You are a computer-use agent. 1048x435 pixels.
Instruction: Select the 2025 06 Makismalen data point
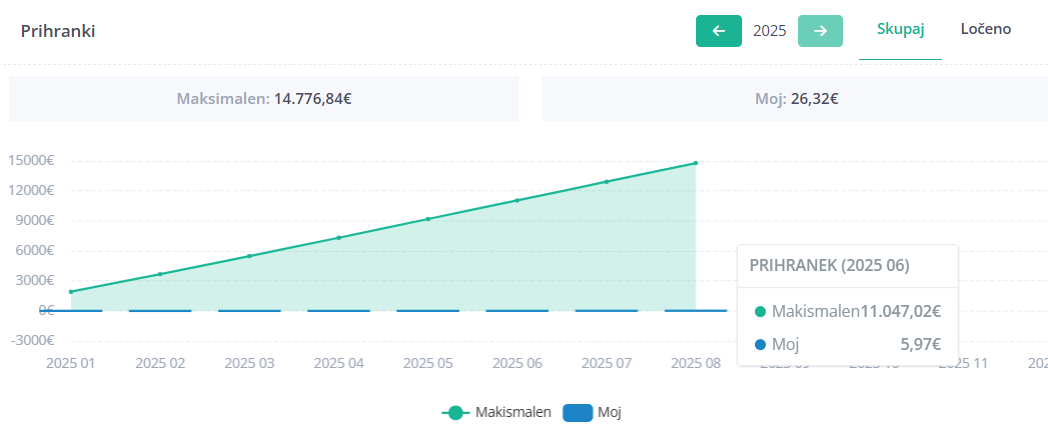pos(517,200)
